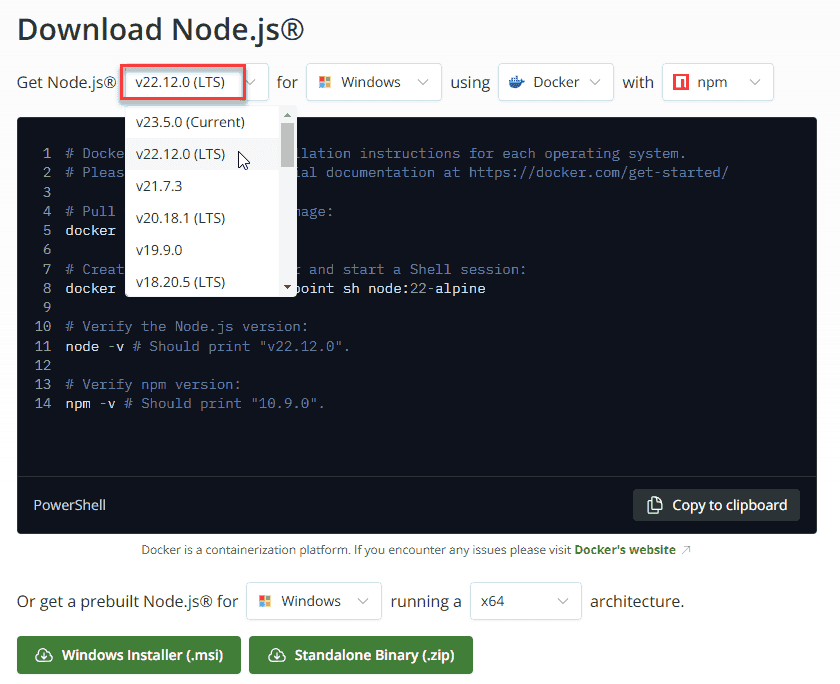Click the "# Verify npm version:" comment line
The height and width of the screenshot is (684, 840).
[153, 385]
